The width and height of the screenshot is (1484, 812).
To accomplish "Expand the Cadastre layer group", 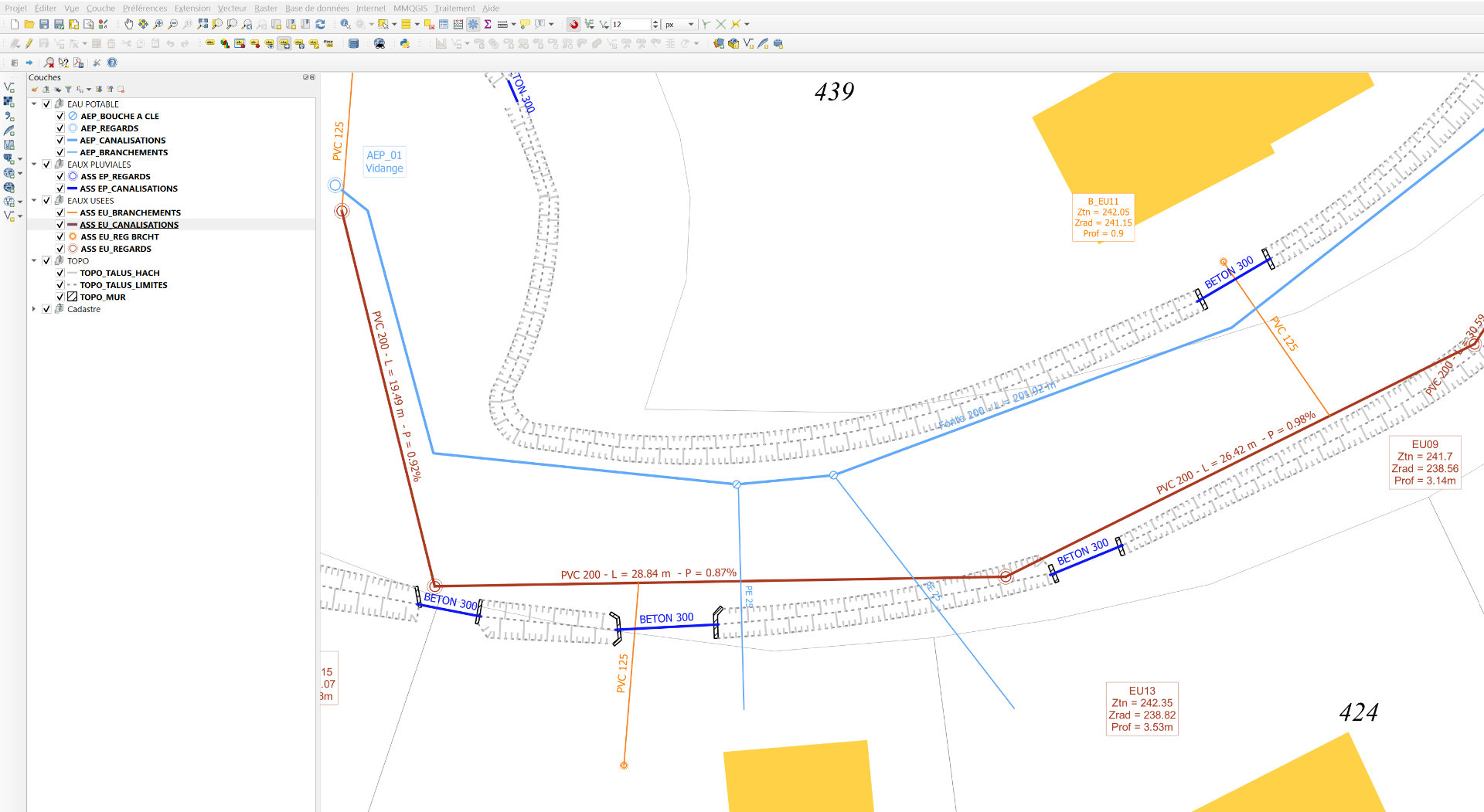I will click(x=34, y=309).
